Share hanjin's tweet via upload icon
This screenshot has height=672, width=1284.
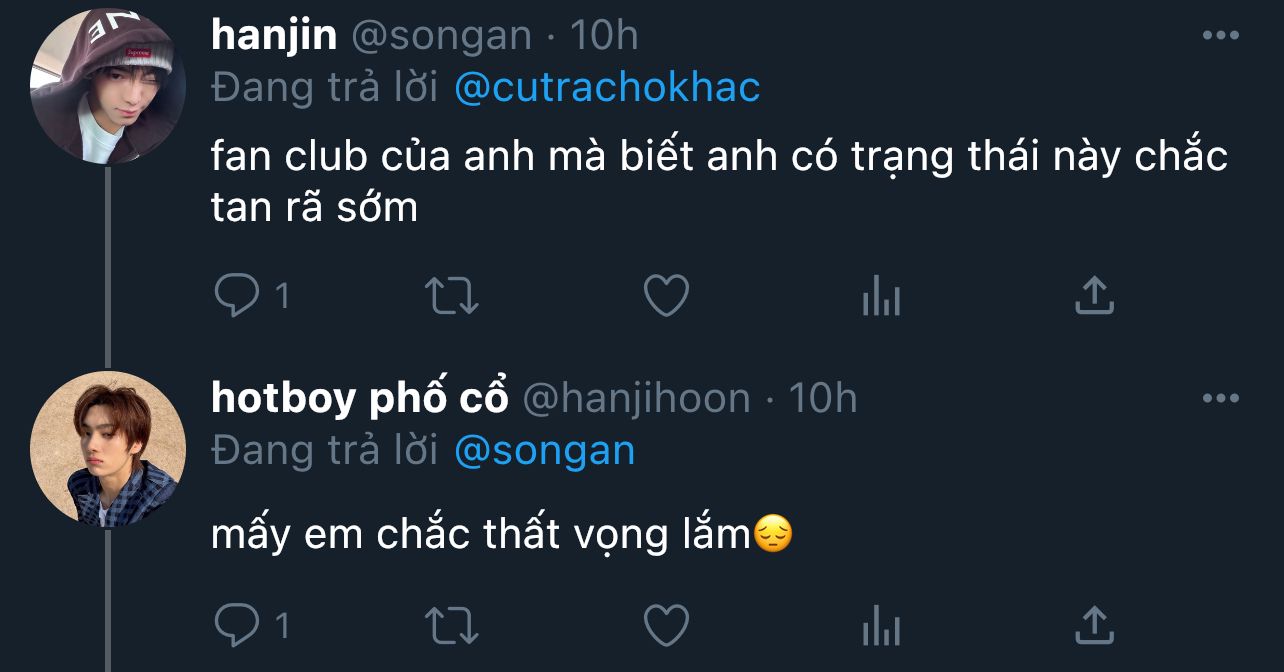pyautogui.click(x=1094, y=296)
